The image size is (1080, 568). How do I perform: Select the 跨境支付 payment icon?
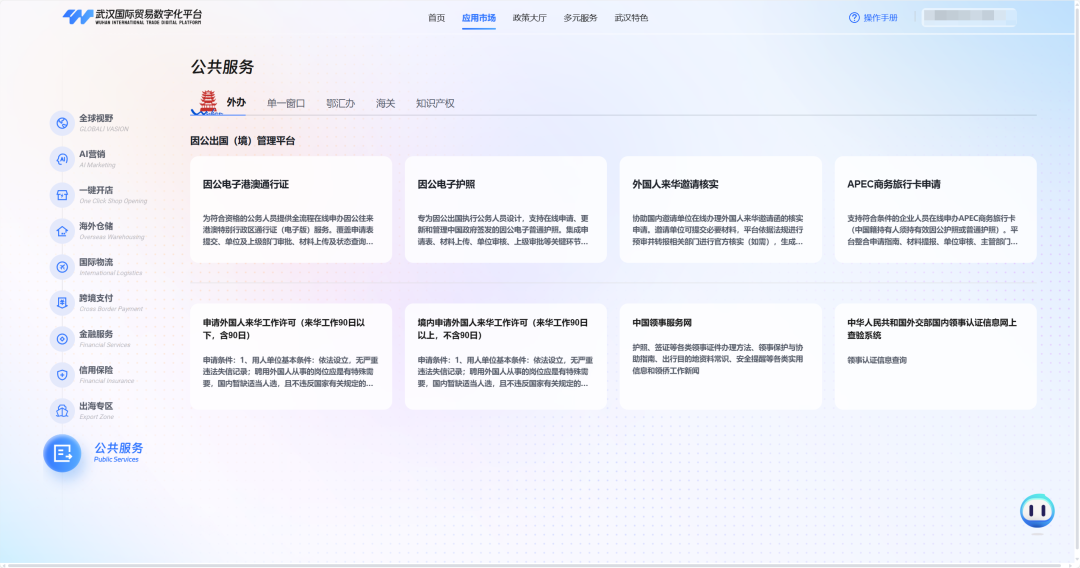[62, 303]
